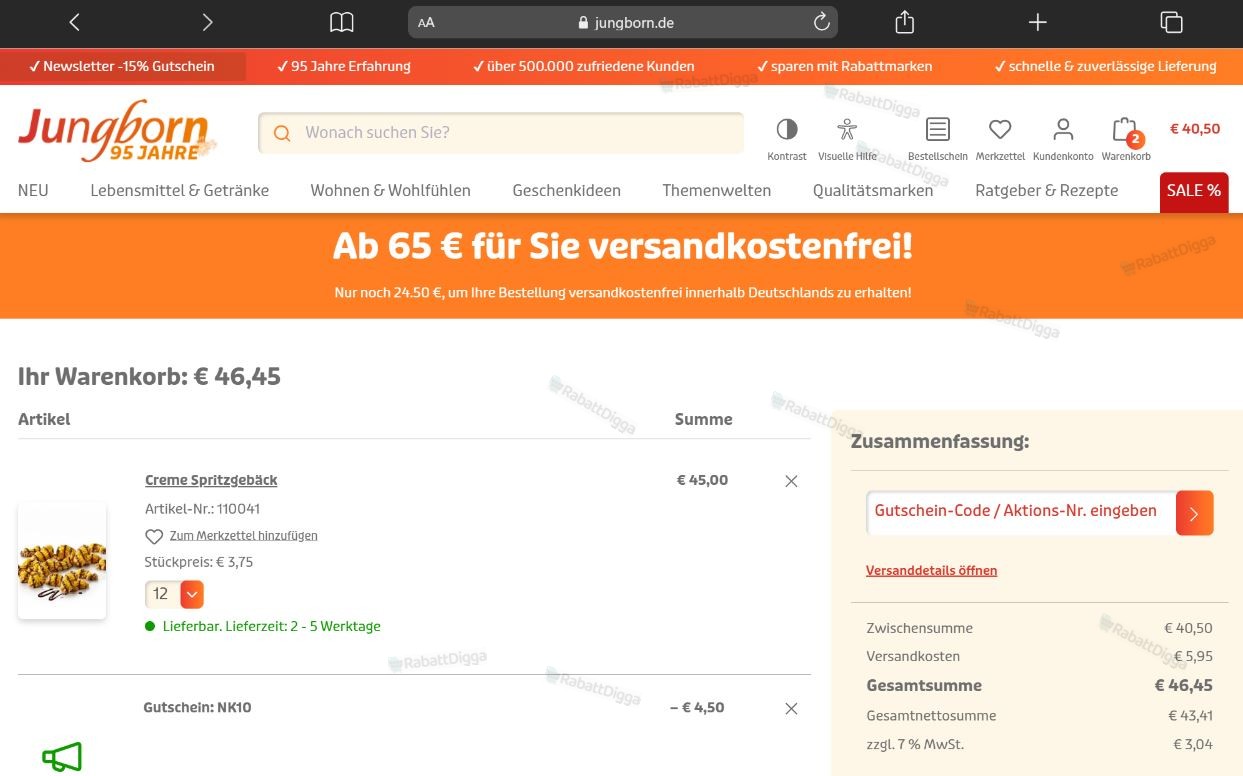Viewport: 1243px width, 776px height.
Task: Open the quantity 12 dropdown
Action: (x=174, y=594)
